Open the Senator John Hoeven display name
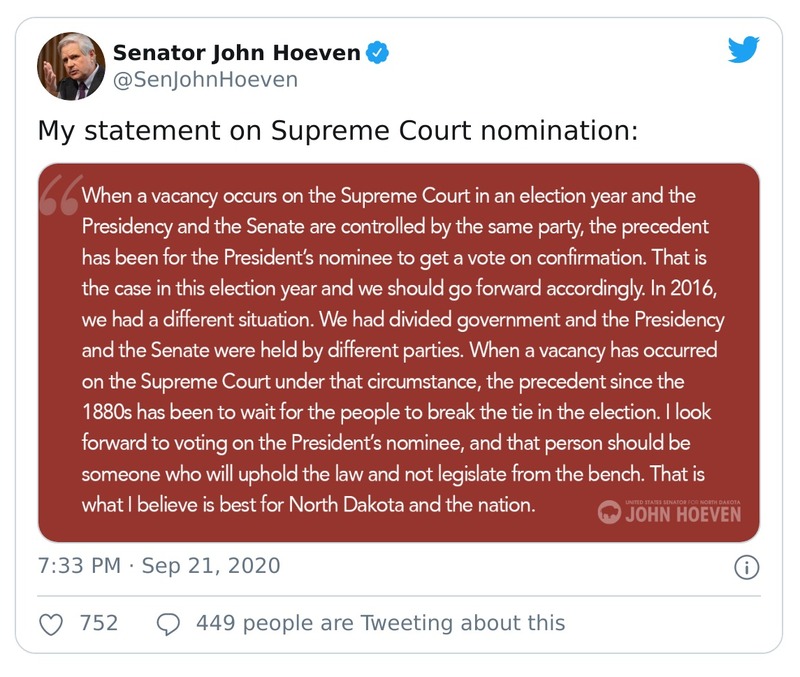800x677 pixels. [236, 52]
